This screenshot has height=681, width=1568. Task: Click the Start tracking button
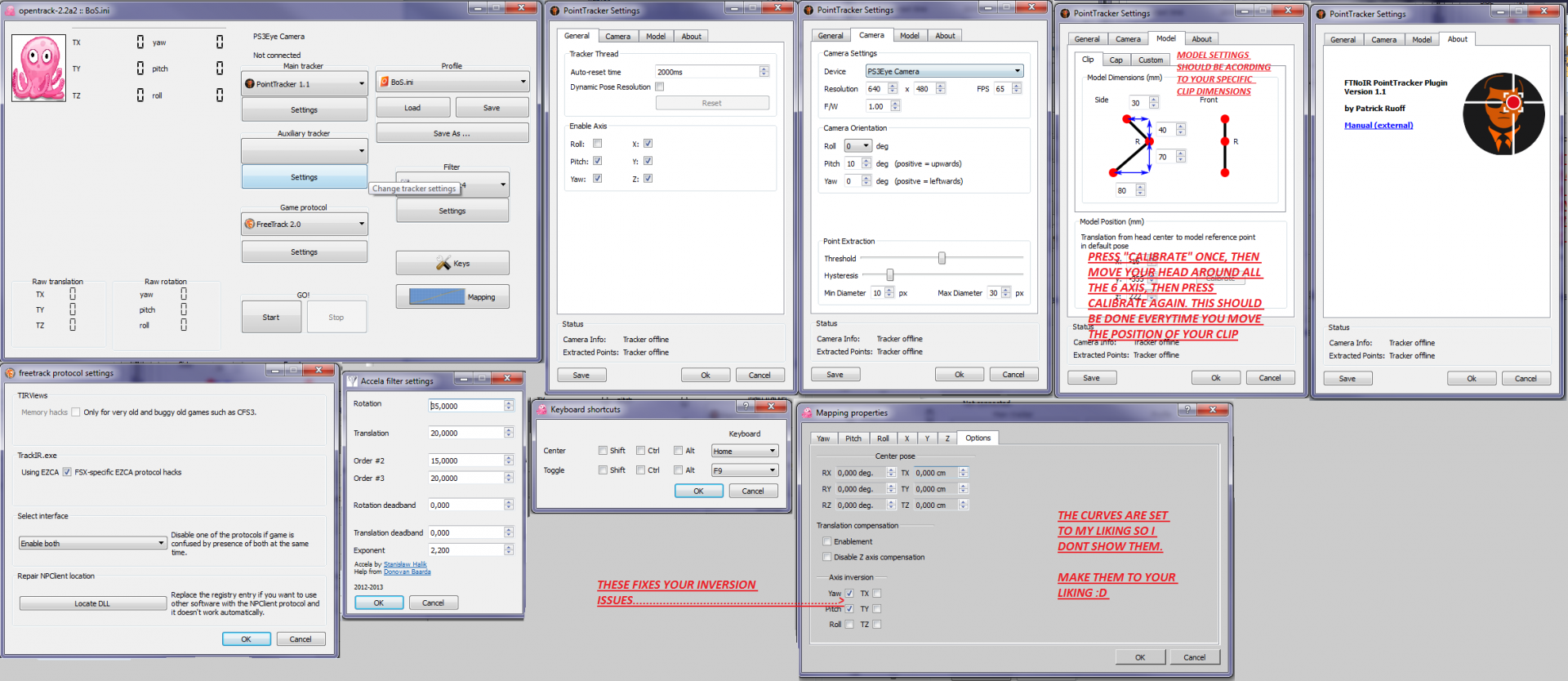(x=271, y=317)
